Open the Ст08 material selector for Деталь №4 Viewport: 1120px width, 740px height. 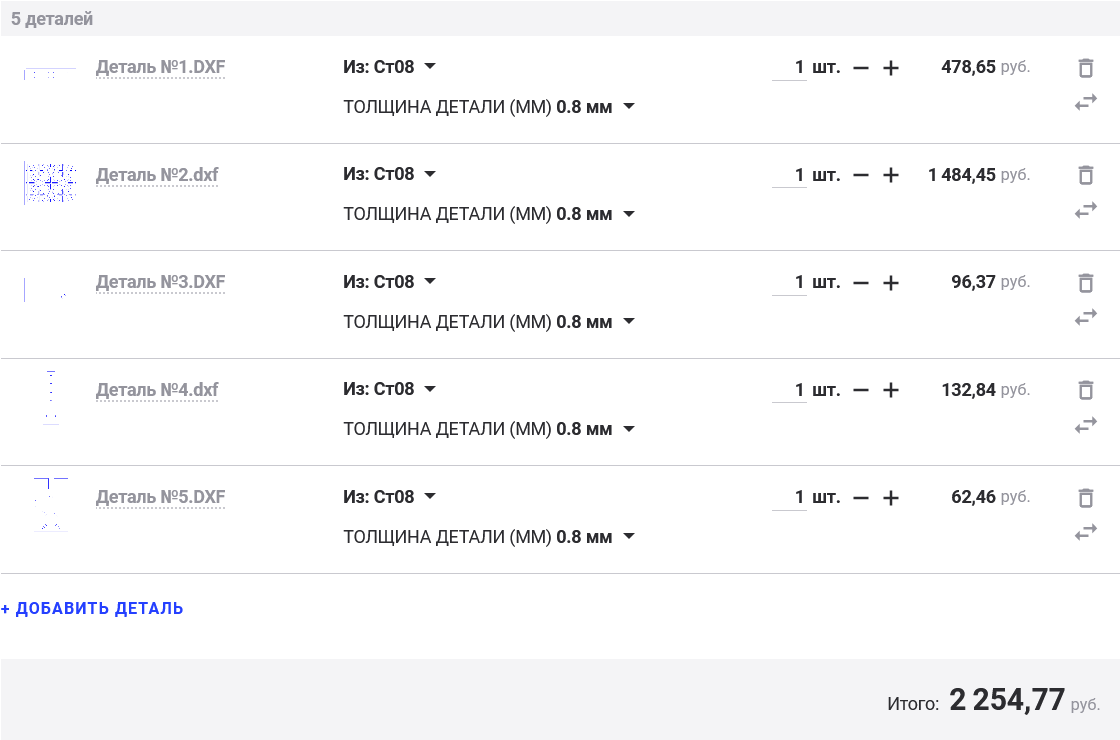390,389
